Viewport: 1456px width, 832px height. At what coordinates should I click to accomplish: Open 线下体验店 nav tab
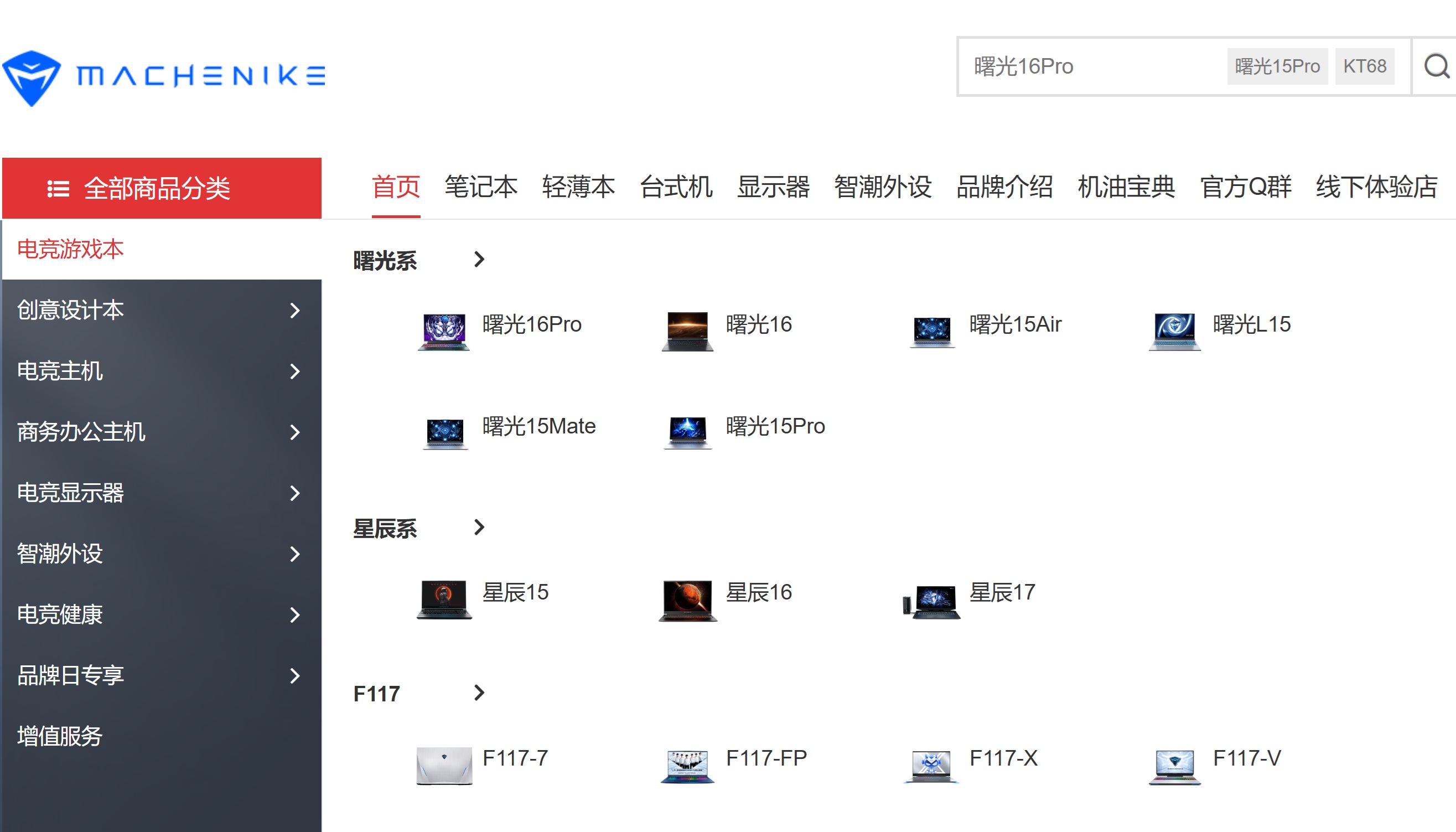[1377, 188]
